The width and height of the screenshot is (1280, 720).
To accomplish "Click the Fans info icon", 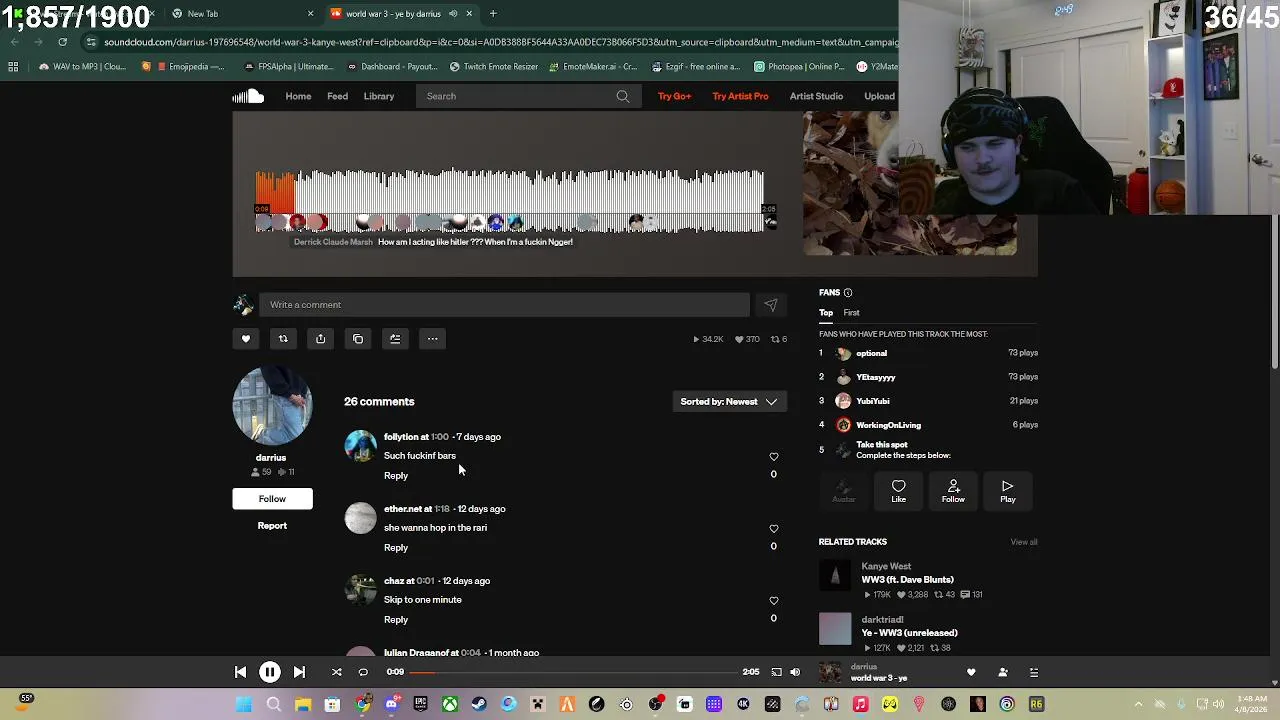I will tap(848, 293).
